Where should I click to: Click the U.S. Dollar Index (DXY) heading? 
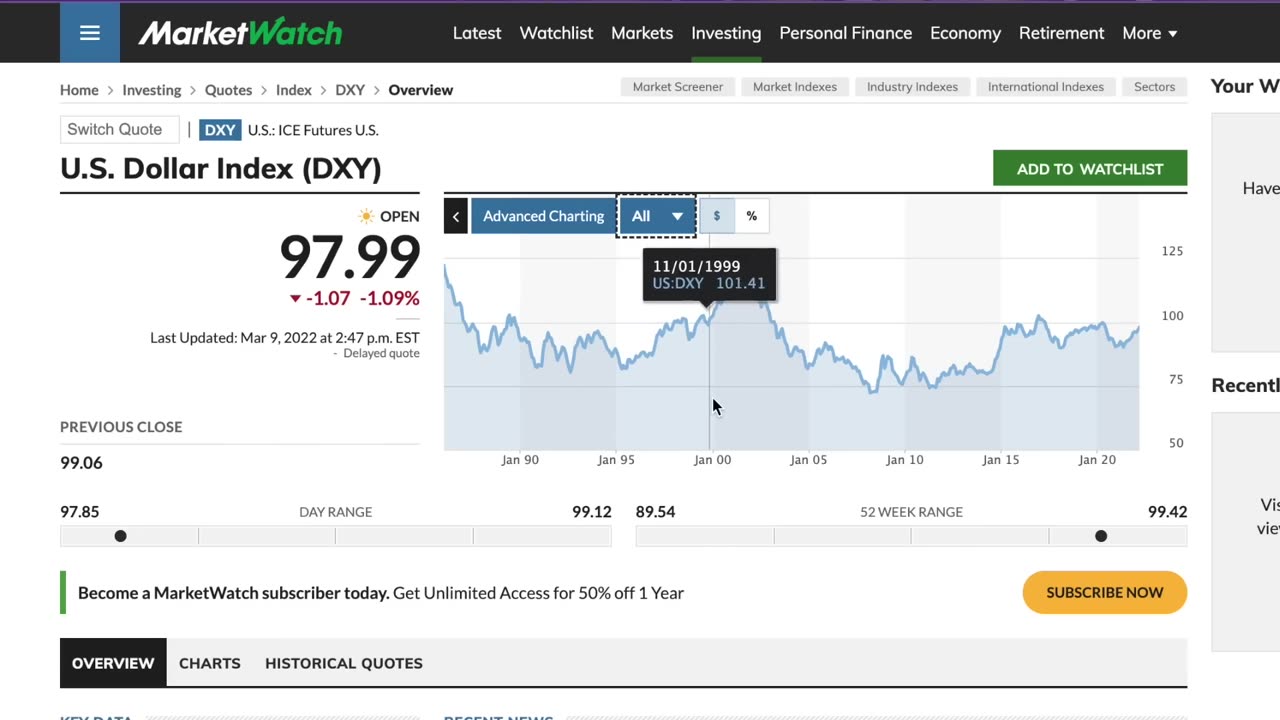coord(221,168)
